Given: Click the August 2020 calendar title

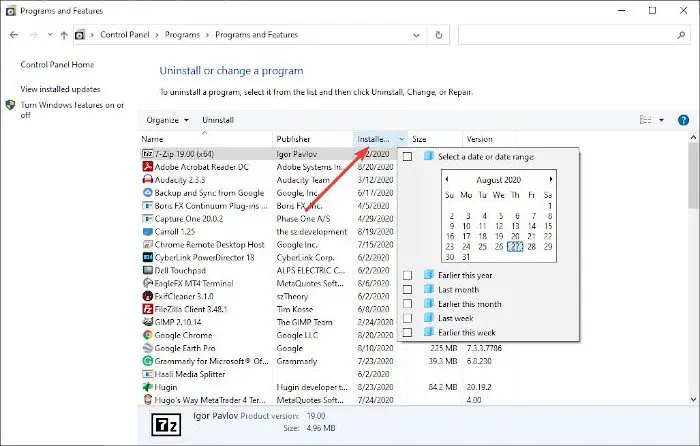Looking at the screenshot, I should point(499,180).
